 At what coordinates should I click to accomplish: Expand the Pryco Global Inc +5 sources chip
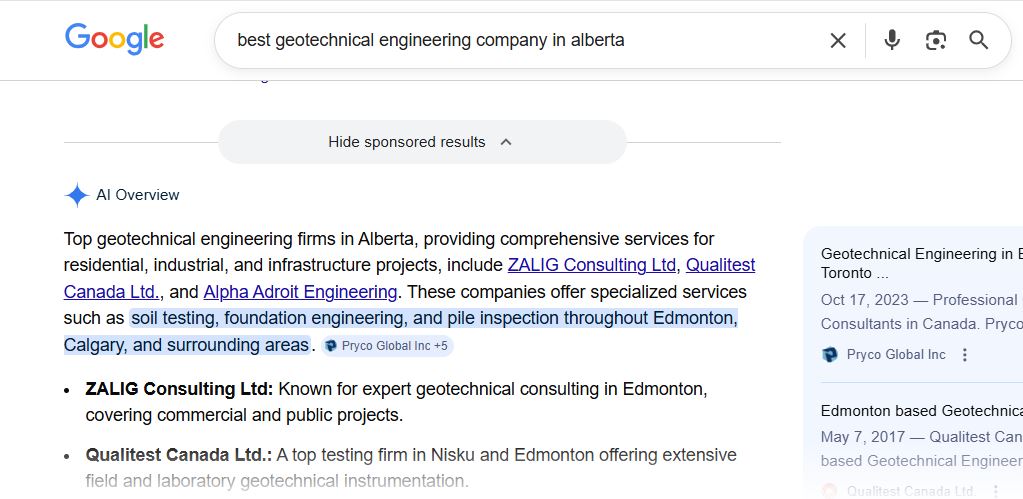(388, 346)
